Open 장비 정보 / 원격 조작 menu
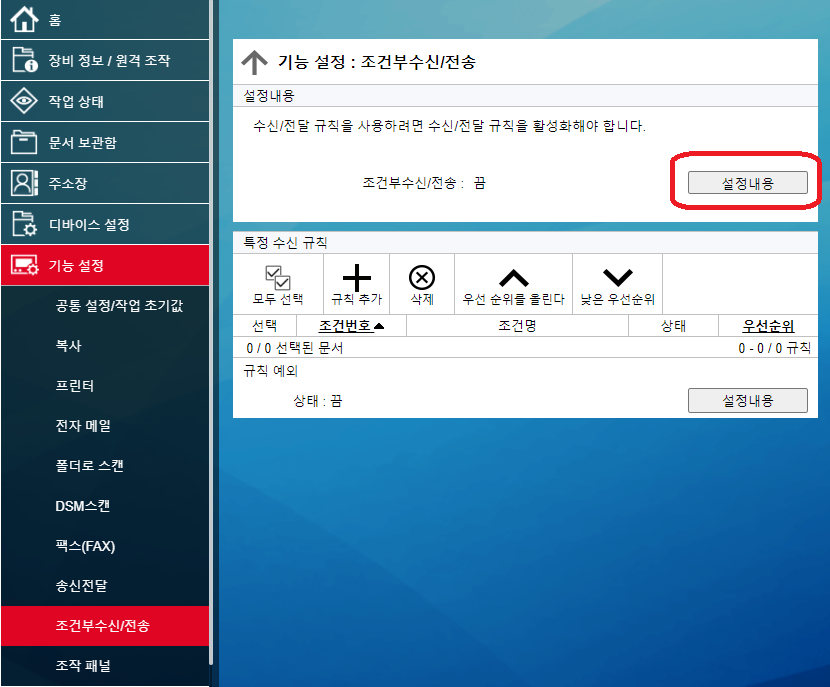 click(105, 60)
